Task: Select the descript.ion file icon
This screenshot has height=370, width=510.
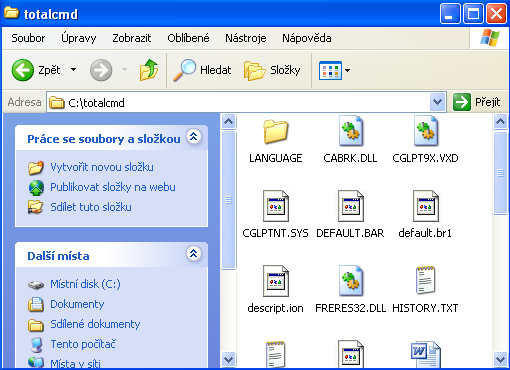Action: (275, 281)
